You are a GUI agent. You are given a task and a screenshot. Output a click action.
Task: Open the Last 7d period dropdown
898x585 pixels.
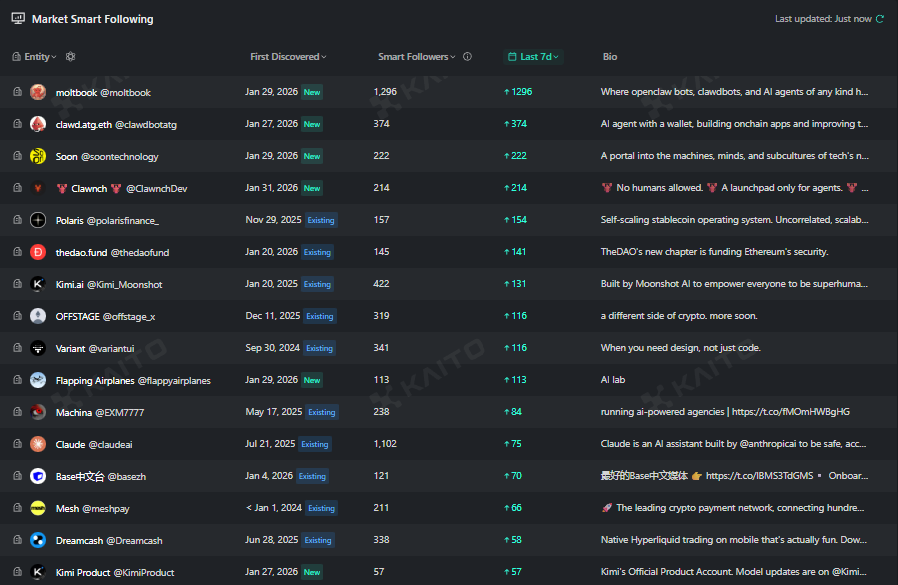click(x=533, y=57)
